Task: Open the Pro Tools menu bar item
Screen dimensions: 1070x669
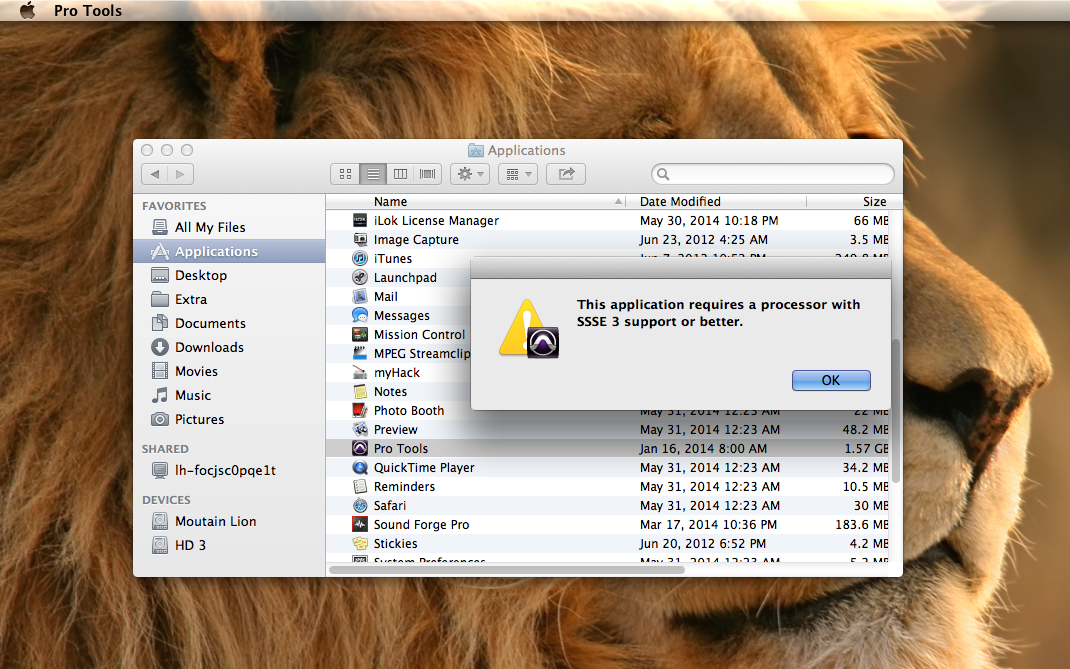Action: (88, 11)
